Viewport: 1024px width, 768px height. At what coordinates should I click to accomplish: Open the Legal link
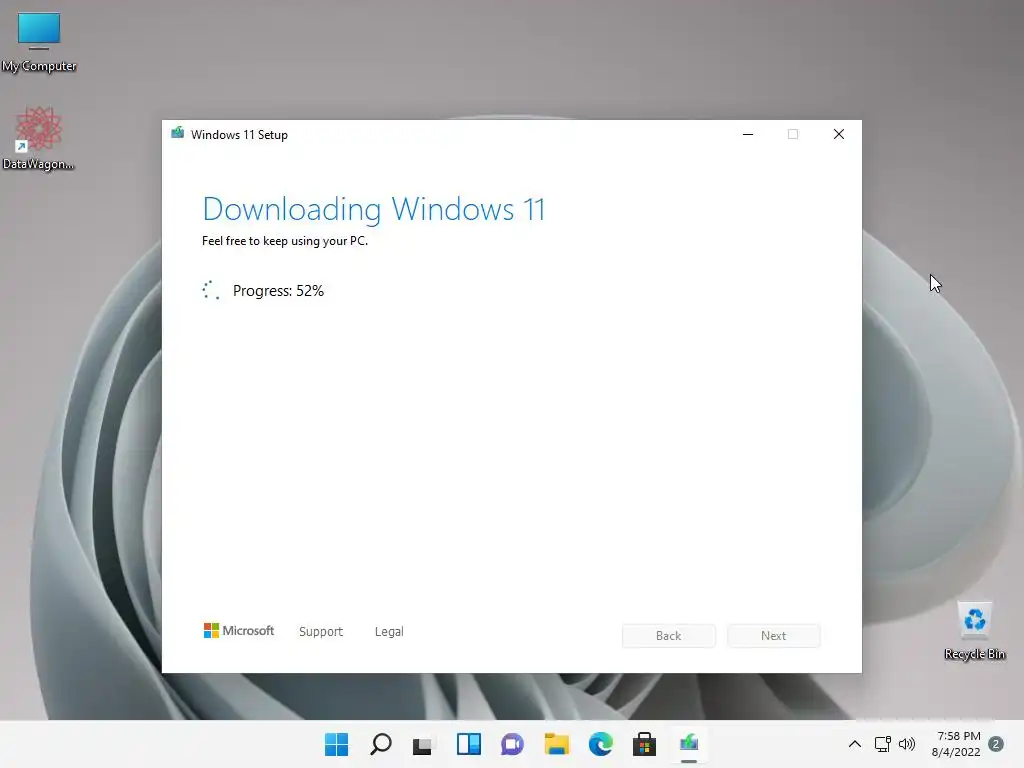[389, 632]
